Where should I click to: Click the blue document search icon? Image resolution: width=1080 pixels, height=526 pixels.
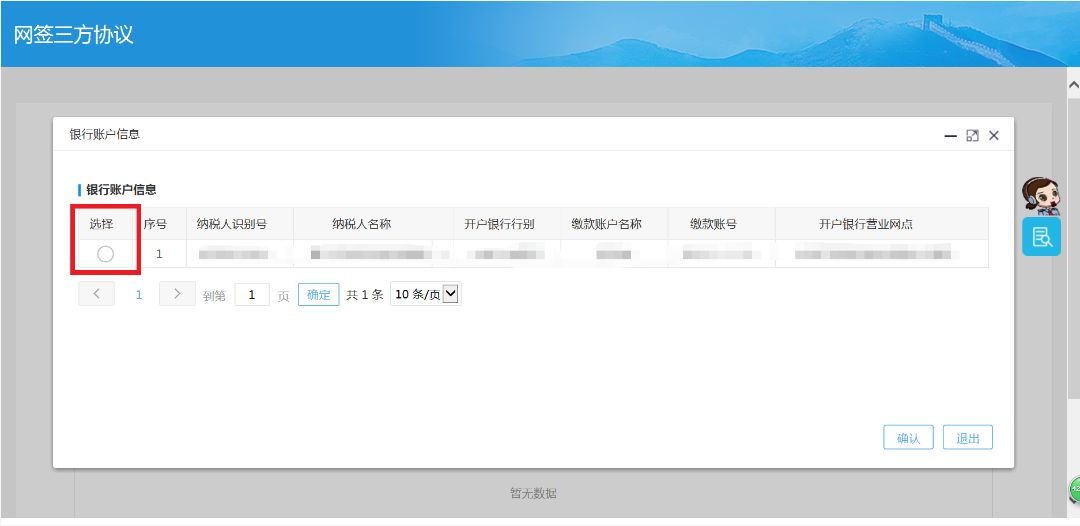1041,237
